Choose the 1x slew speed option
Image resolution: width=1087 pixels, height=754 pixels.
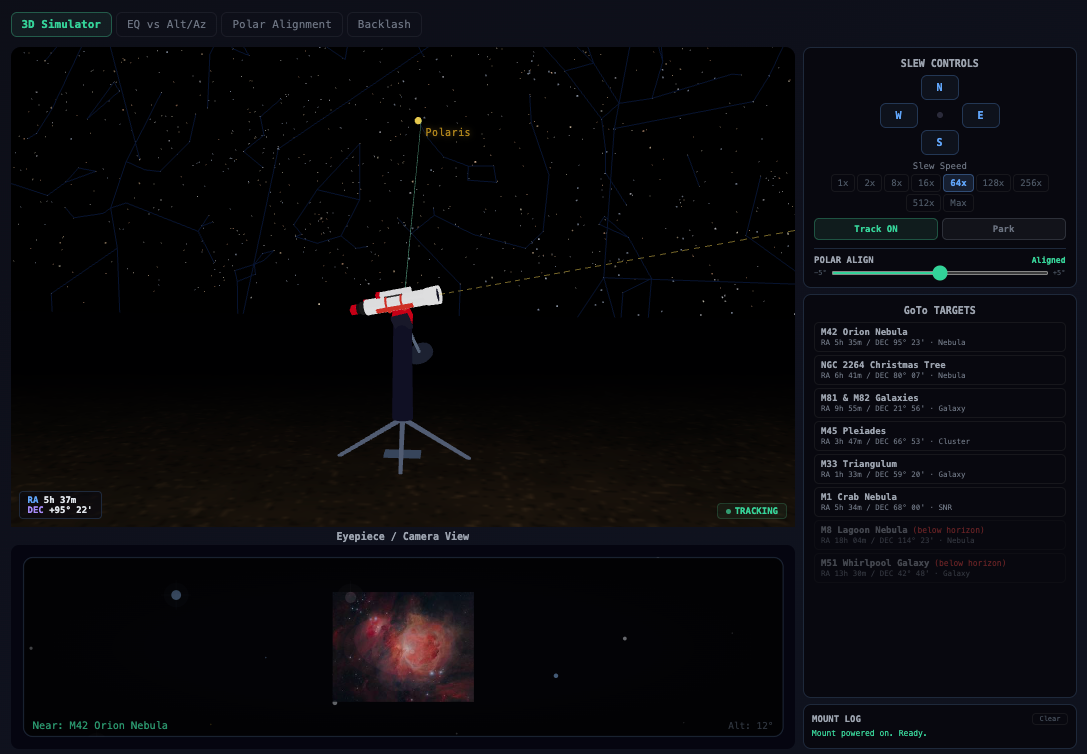click(x=842, y=182)
